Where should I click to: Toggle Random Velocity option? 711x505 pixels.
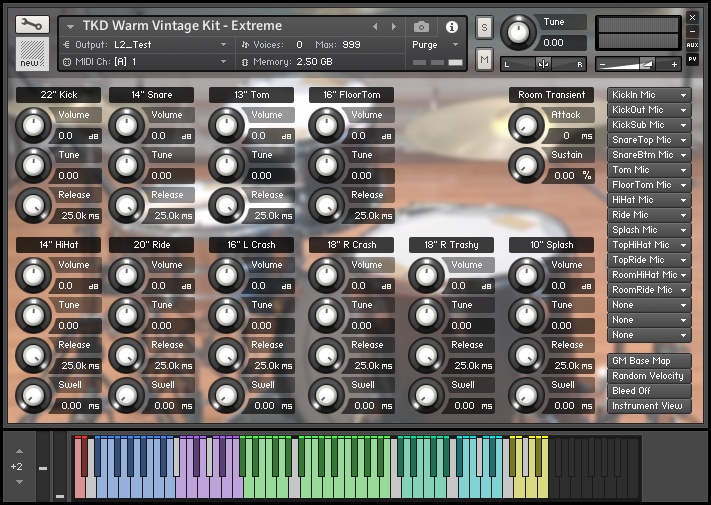pyautogui.click(x=649, y=376)
